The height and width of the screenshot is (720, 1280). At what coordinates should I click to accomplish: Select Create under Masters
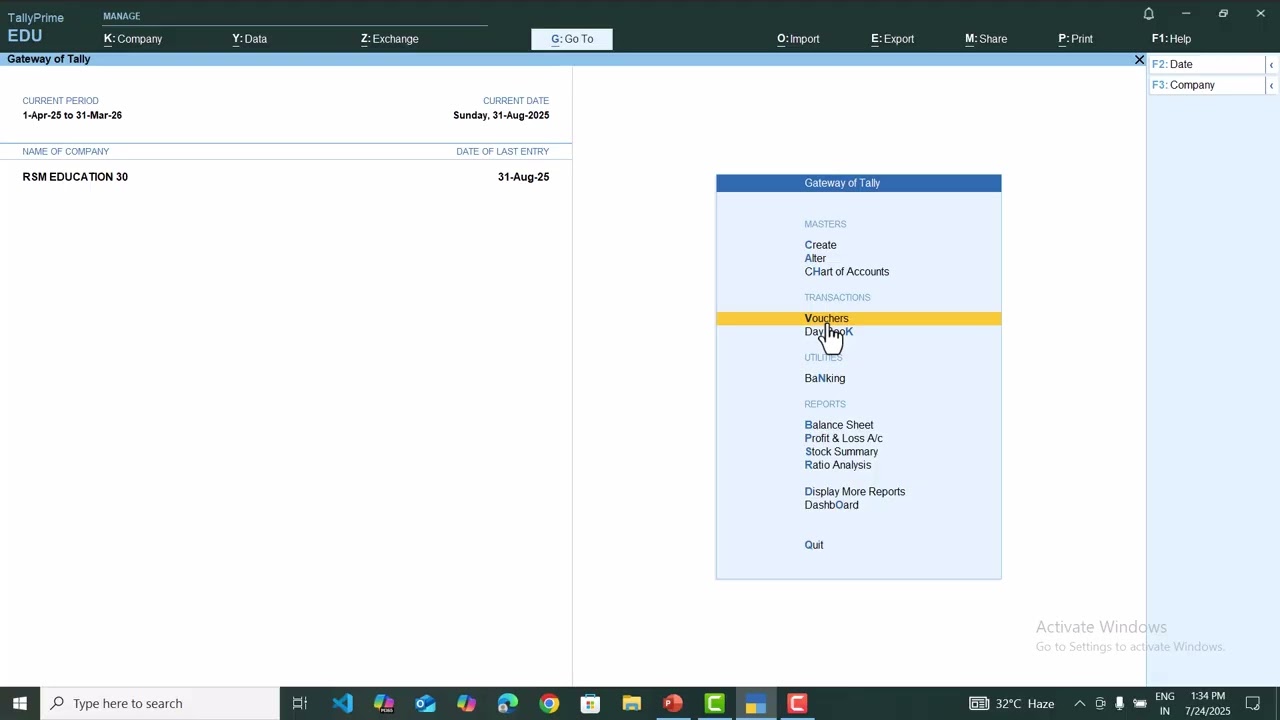tap(821, 245)
